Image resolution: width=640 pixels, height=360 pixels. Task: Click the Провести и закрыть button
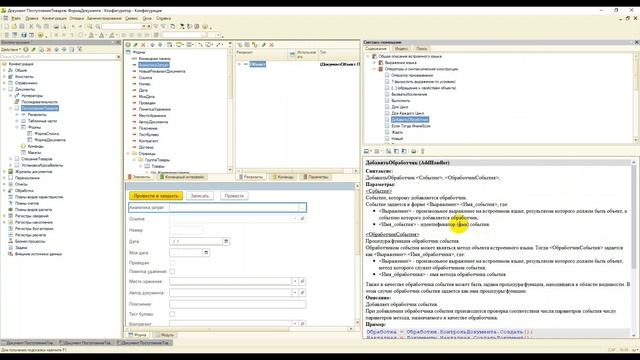(156, 196)
